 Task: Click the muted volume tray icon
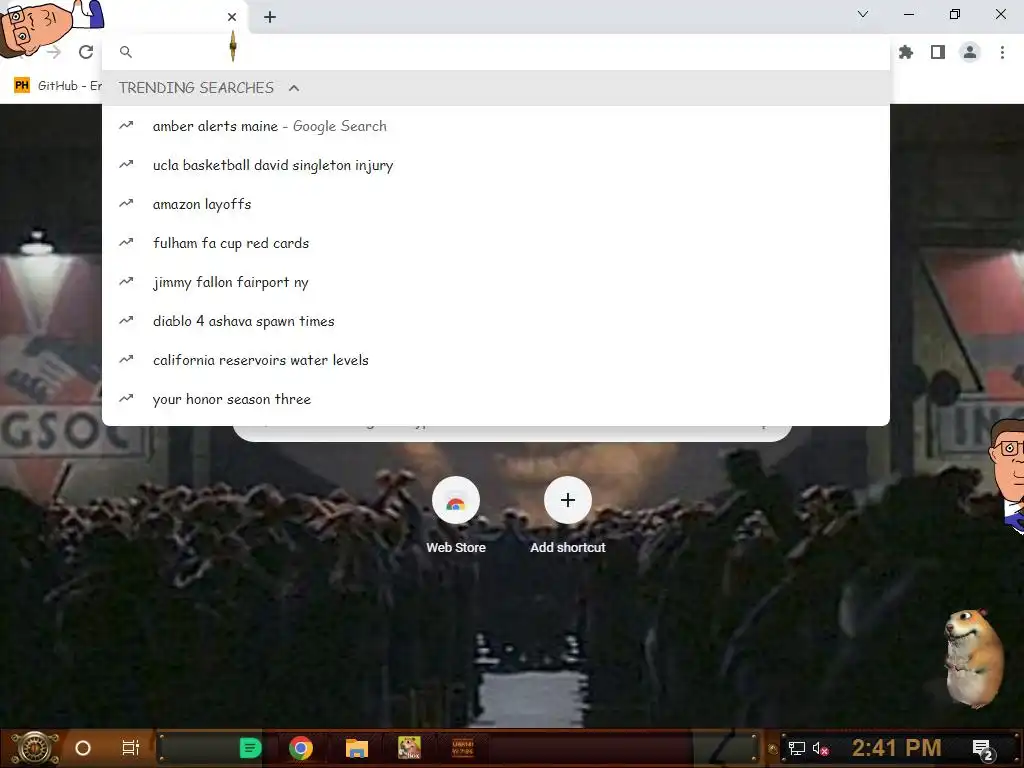tap(820, 748)
